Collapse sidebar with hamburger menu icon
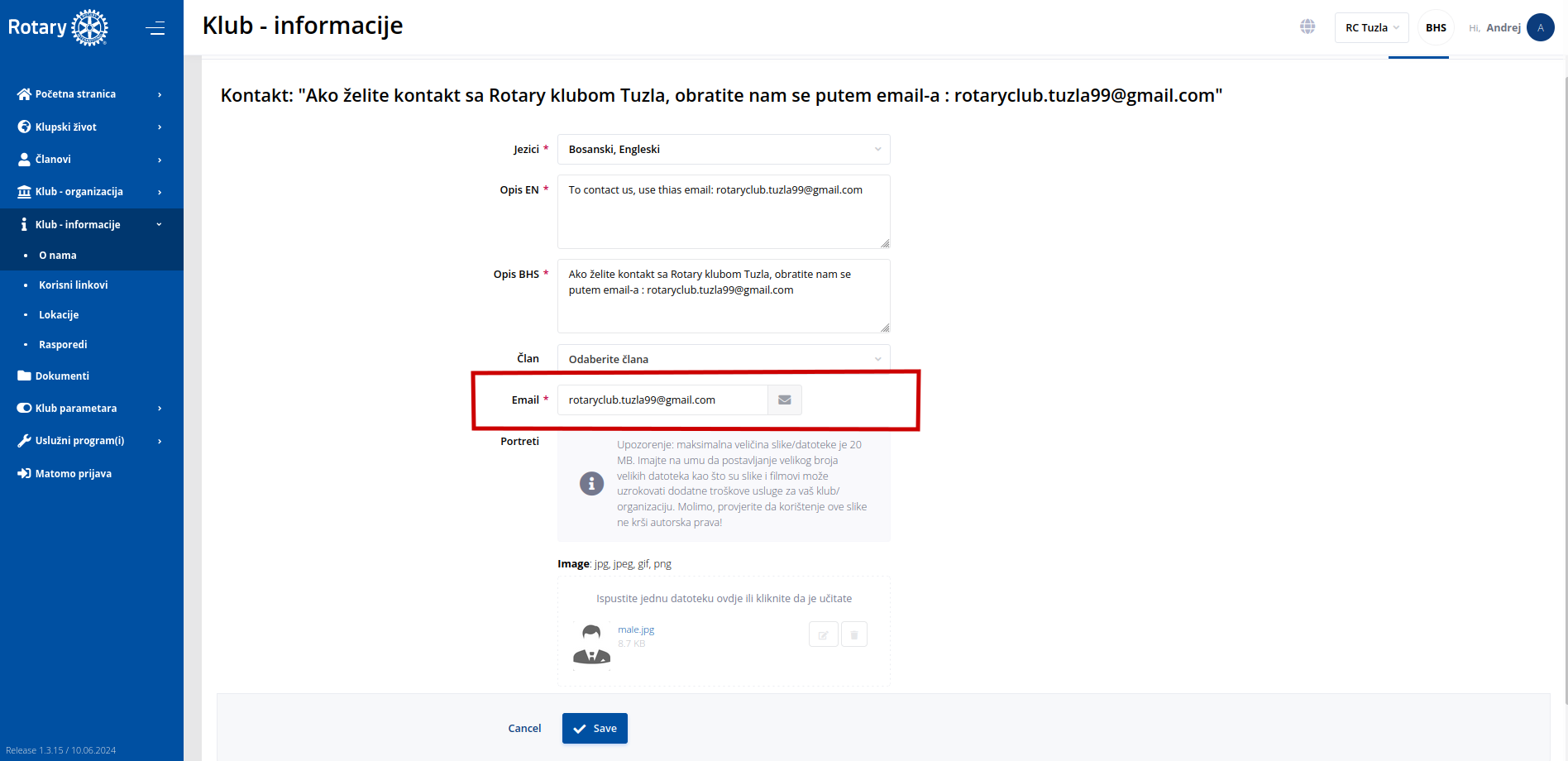 point(155,28)
